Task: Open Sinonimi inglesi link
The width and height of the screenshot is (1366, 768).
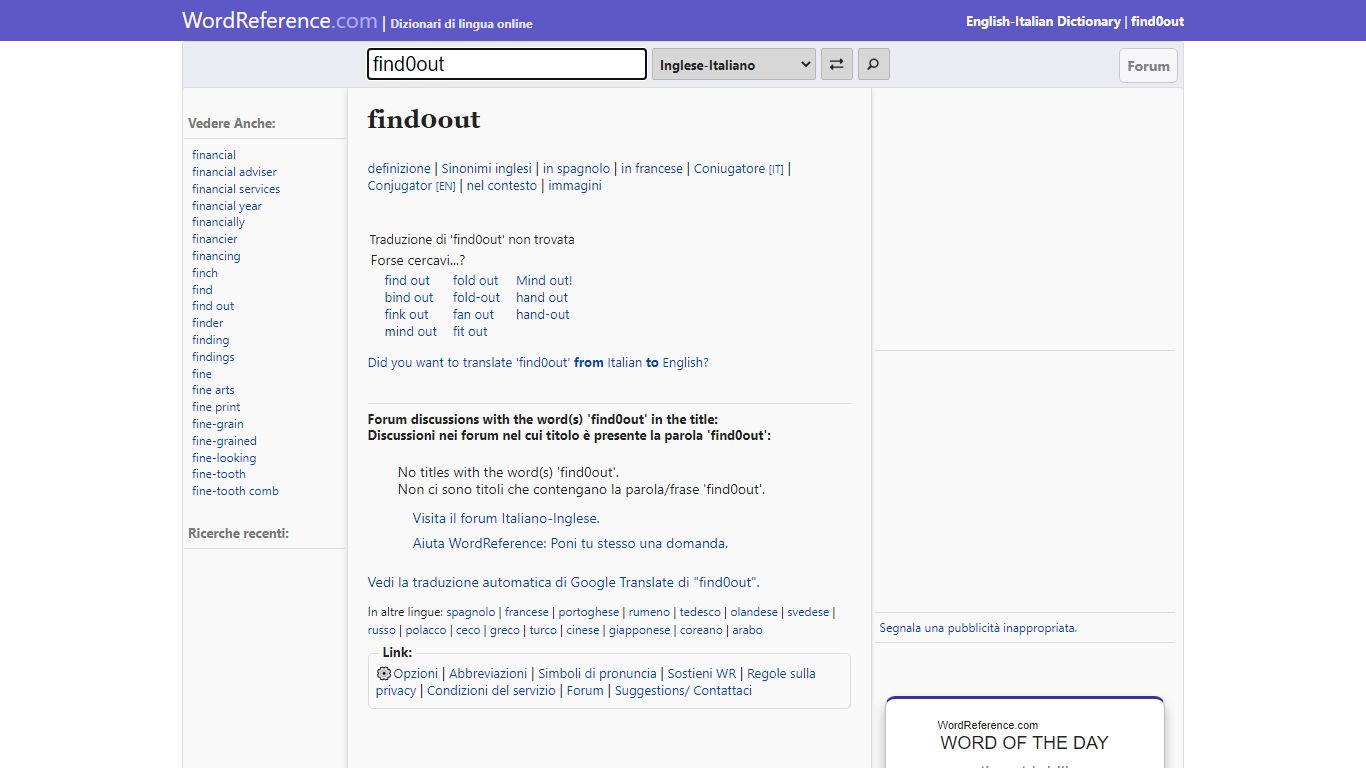Action: coord(487,169)
